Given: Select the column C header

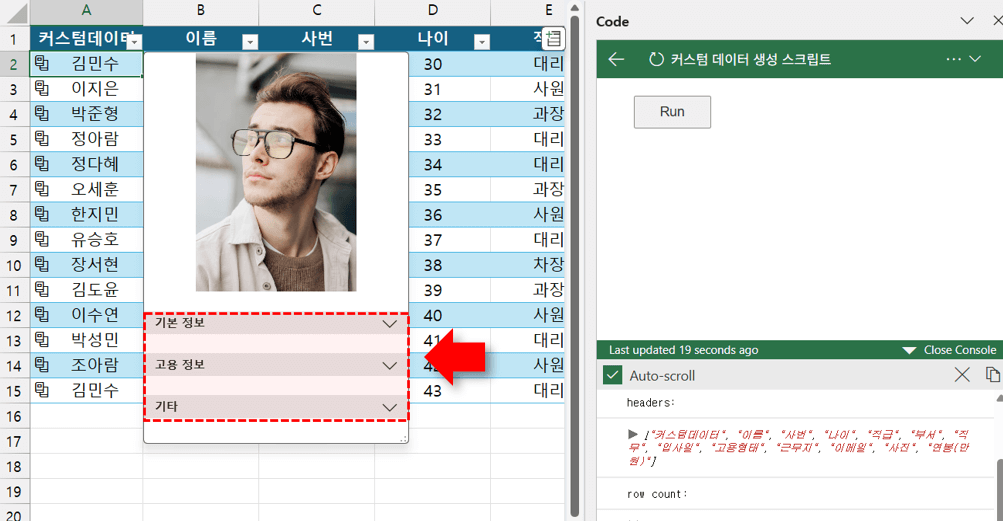Looking at the screenshot, I should [317, 10].
